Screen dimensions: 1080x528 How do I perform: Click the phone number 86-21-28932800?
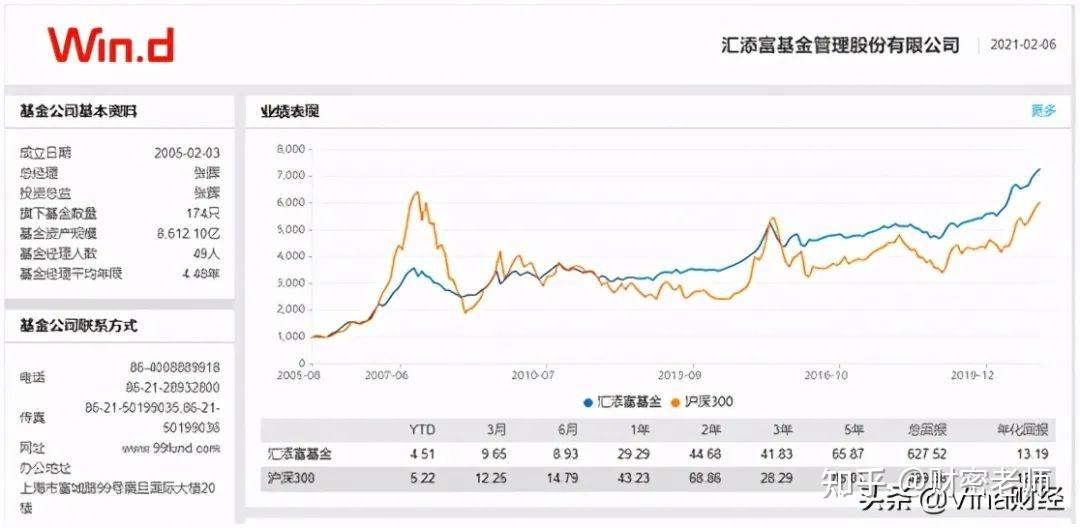tap(174, 387)
